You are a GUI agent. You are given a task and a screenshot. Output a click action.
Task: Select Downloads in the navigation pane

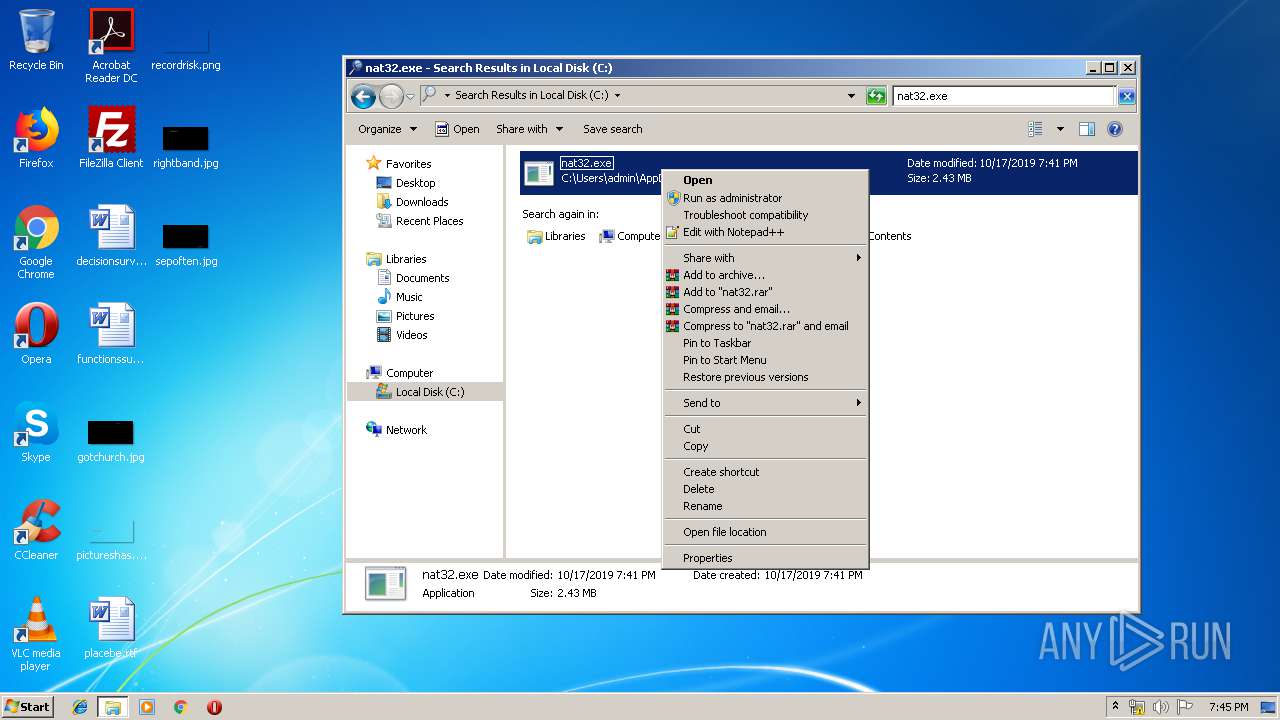pyautogui.click(x=421, y=202)
